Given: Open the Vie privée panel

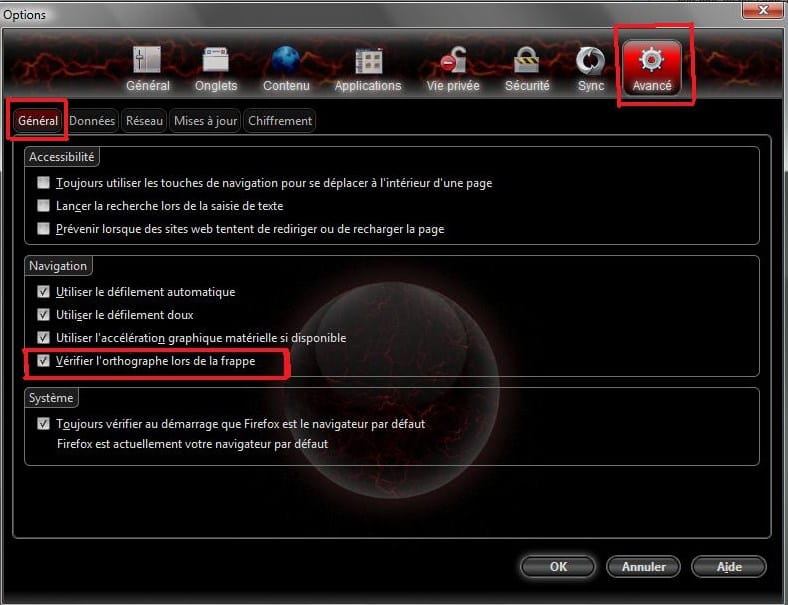Looking at the screenshot, I should (453, 69).
